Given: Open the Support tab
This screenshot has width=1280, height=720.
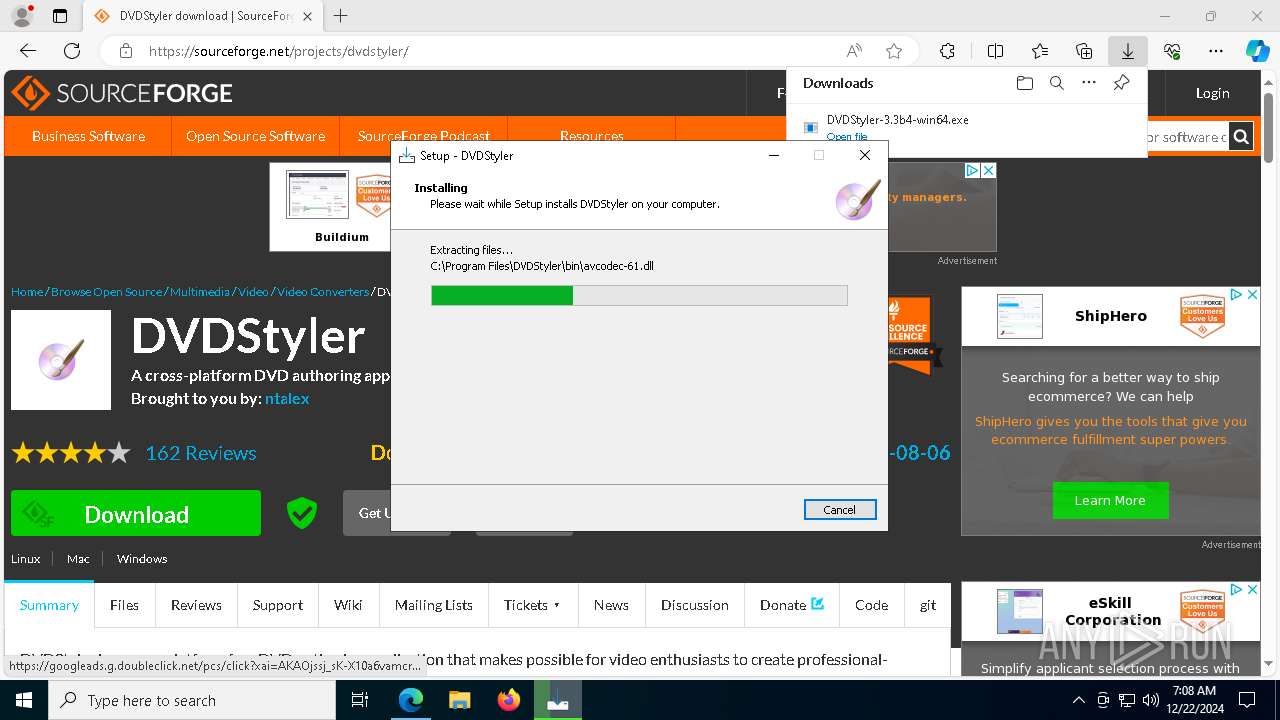Looking at the screenshot, I should [278, 605].
